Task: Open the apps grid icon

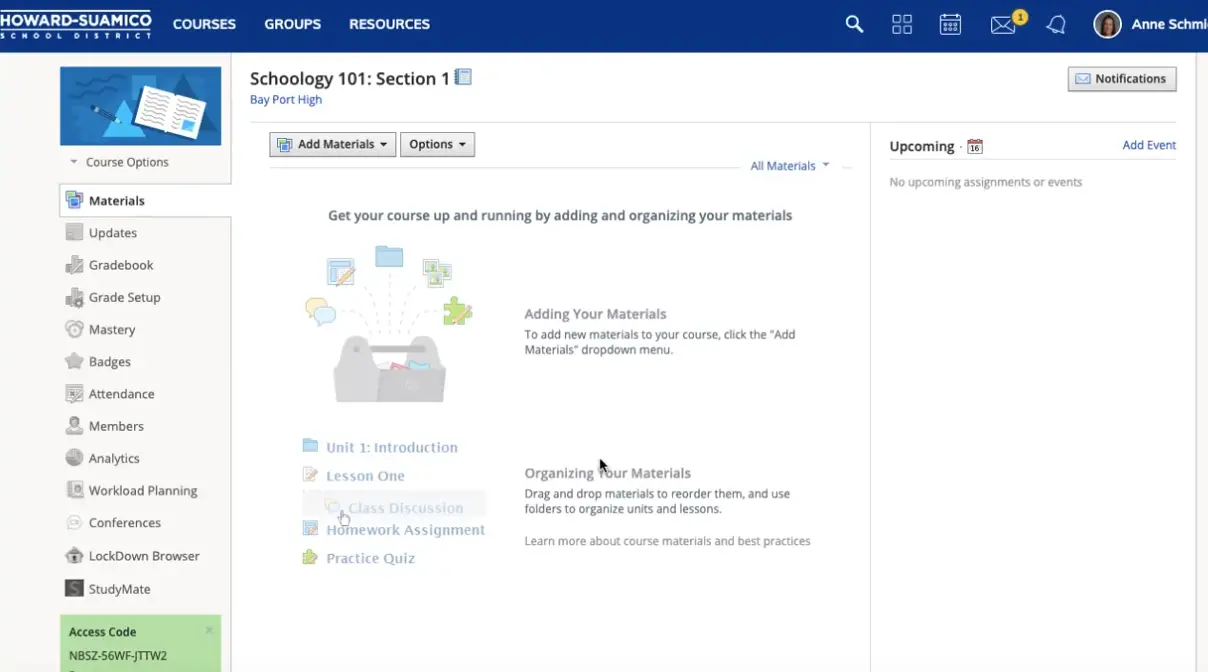Action: (x=902, y=24)
